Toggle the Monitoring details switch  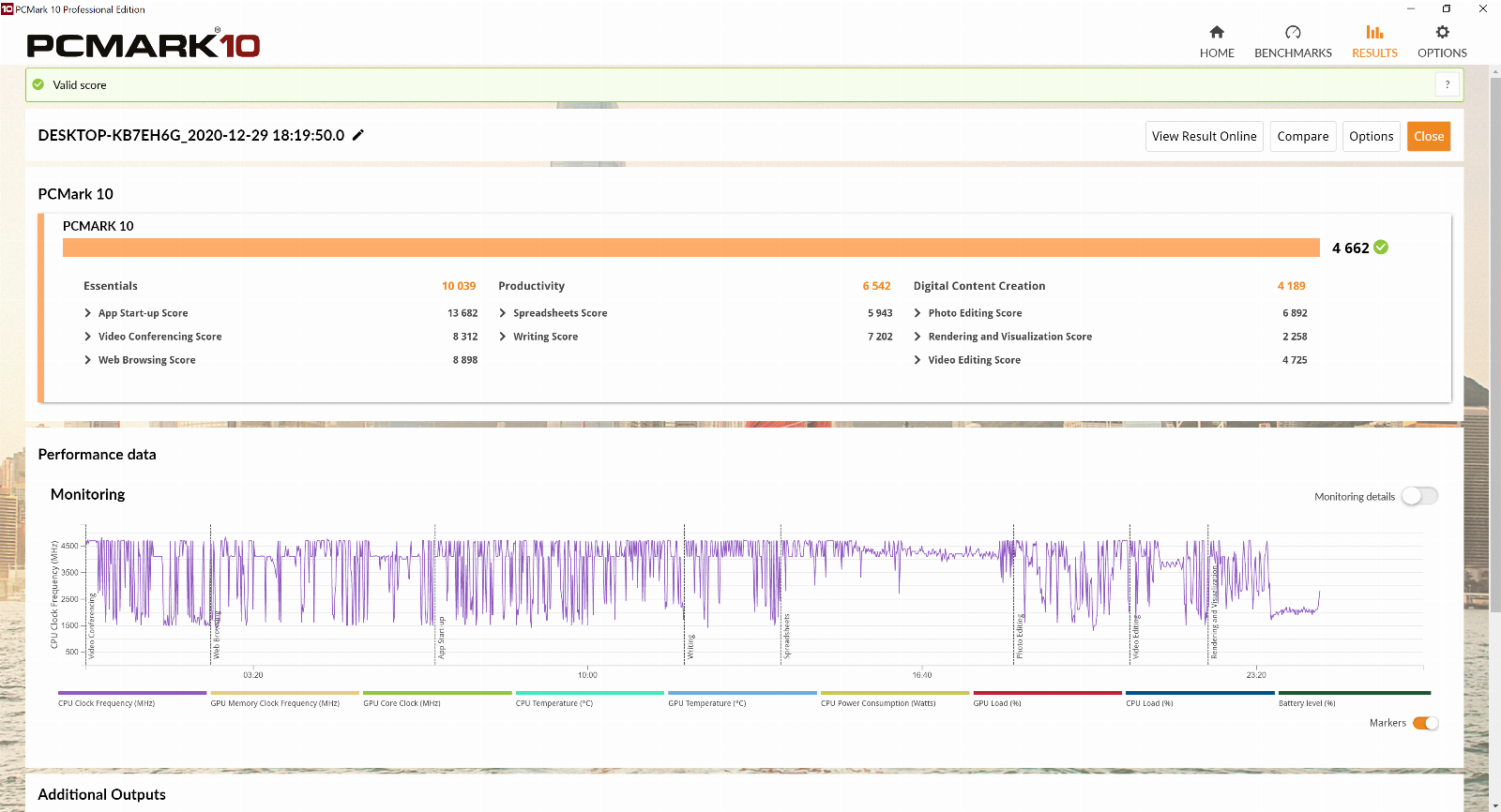click(x=1419, y=496)
